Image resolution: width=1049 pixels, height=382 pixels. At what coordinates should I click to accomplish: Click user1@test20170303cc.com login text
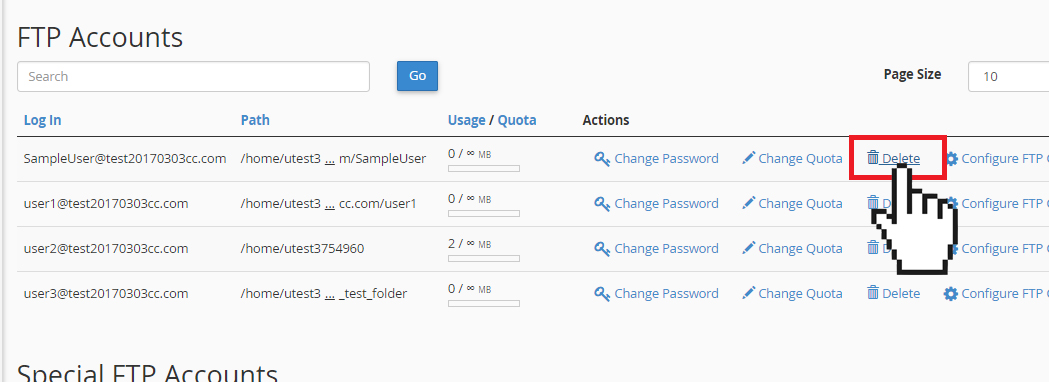click(x=106, y=203)
